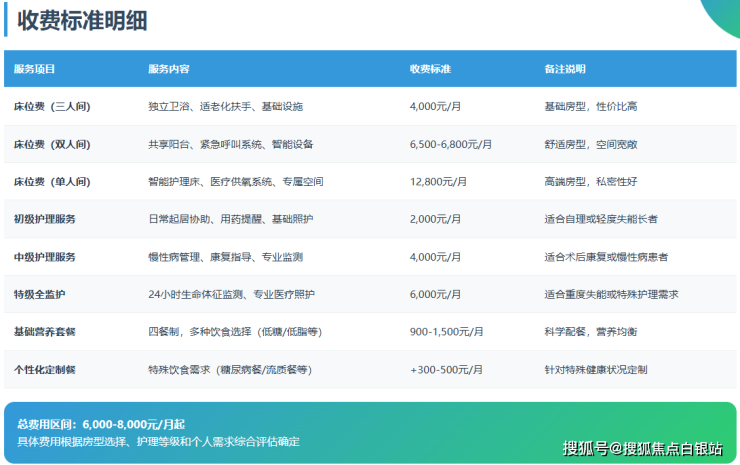Image resolution: width=740 pixels, height=465 pixels.
Task: Click the 初级护理服务 row label
Action: [45, 219]
